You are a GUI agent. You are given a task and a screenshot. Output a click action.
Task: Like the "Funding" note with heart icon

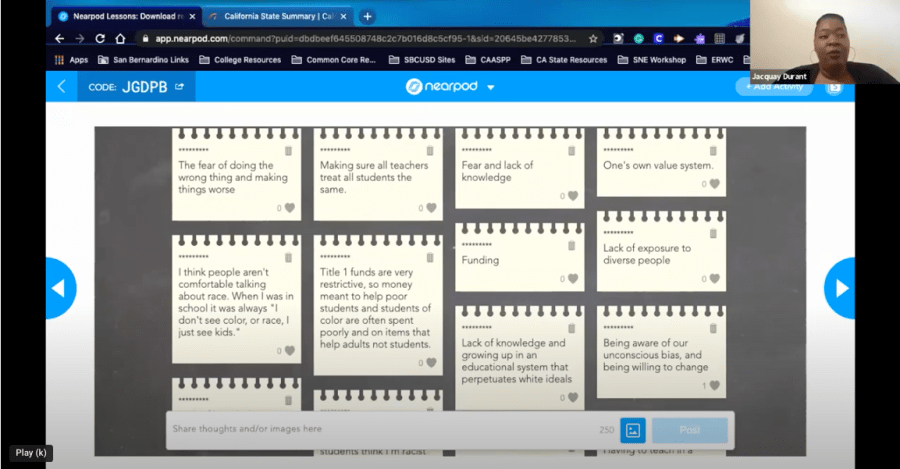[573, 280]
